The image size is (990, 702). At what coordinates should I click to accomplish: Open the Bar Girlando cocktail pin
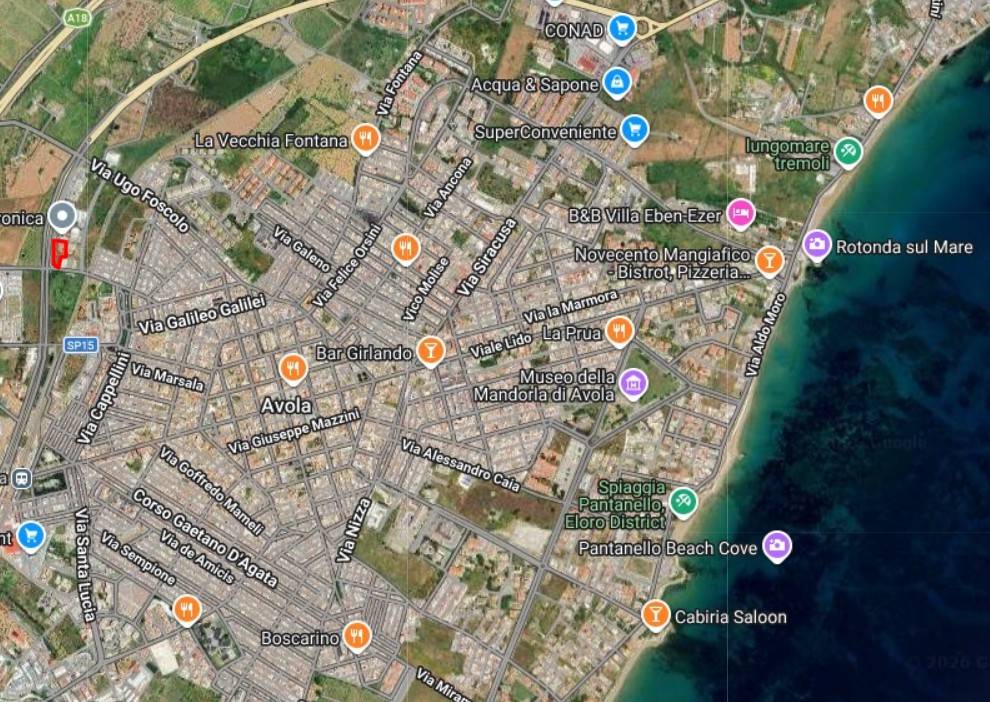pos(431,351)
